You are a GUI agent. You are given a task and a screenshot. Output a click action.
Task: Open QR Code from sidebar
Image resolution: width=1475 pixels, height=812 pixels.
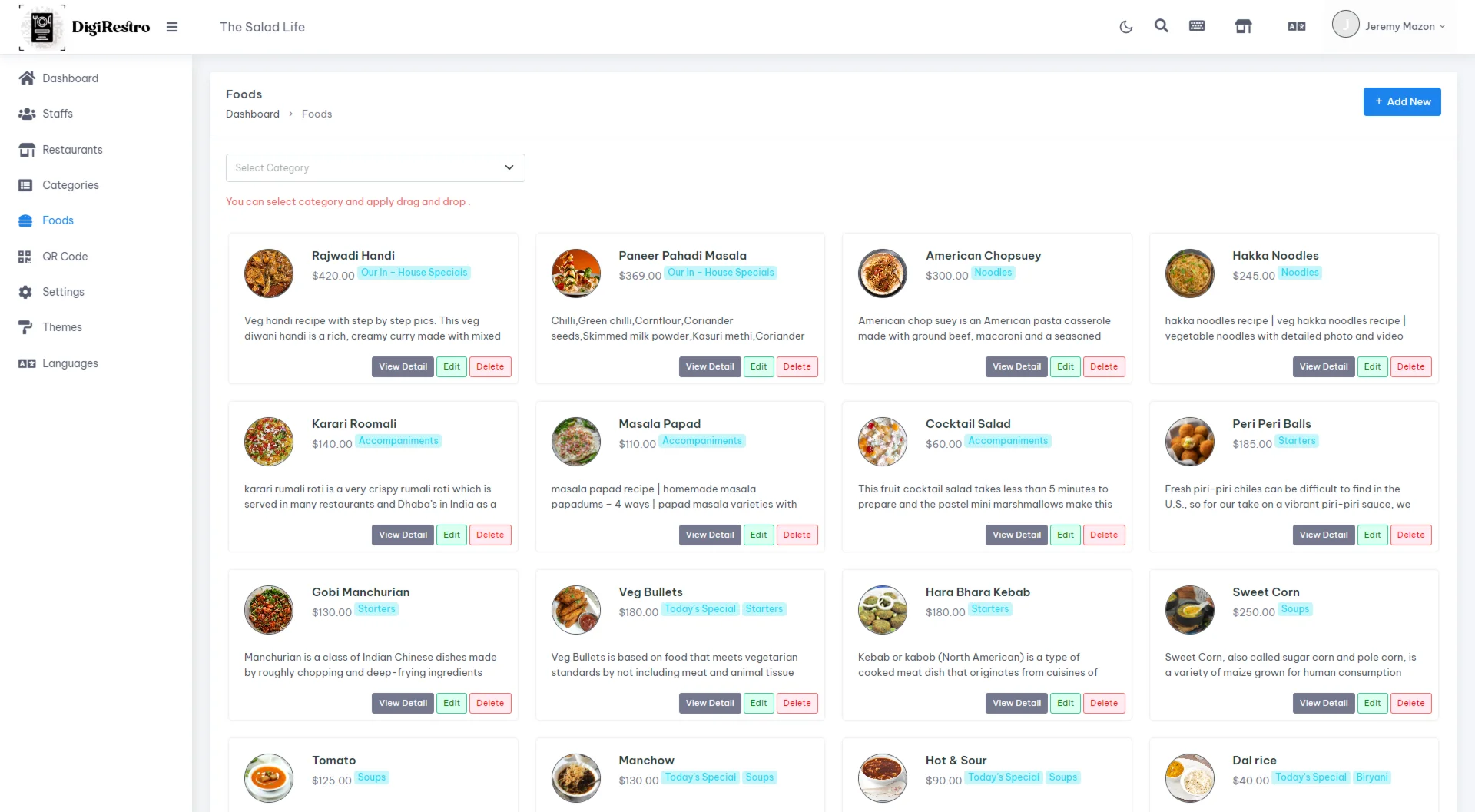tap(65, 257)
